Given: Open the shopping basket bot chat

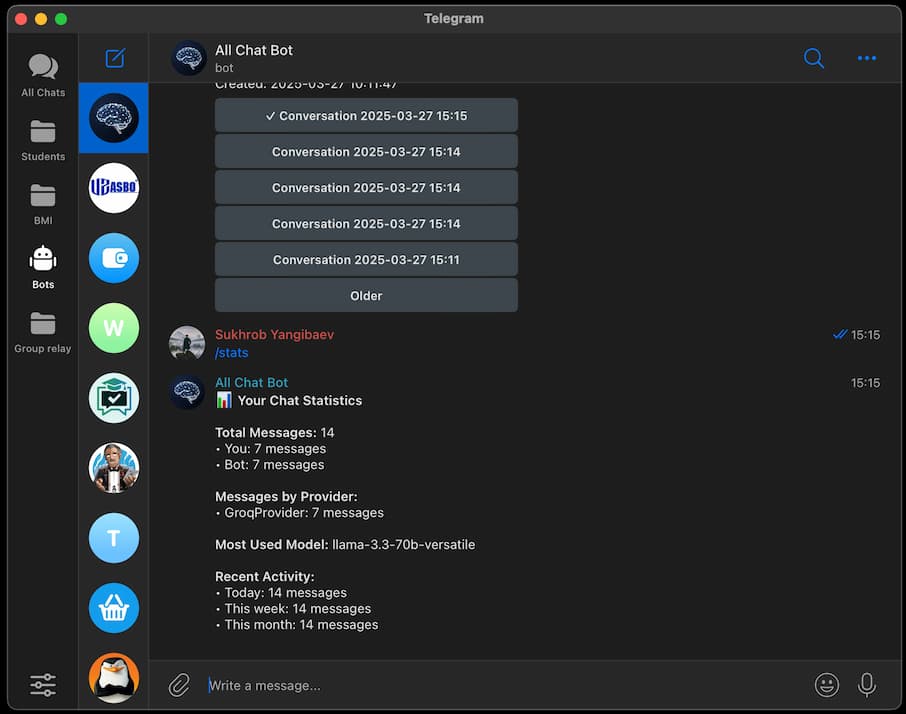Looking at the screenshot, I should pyautogui.click(x=114, y=608).
